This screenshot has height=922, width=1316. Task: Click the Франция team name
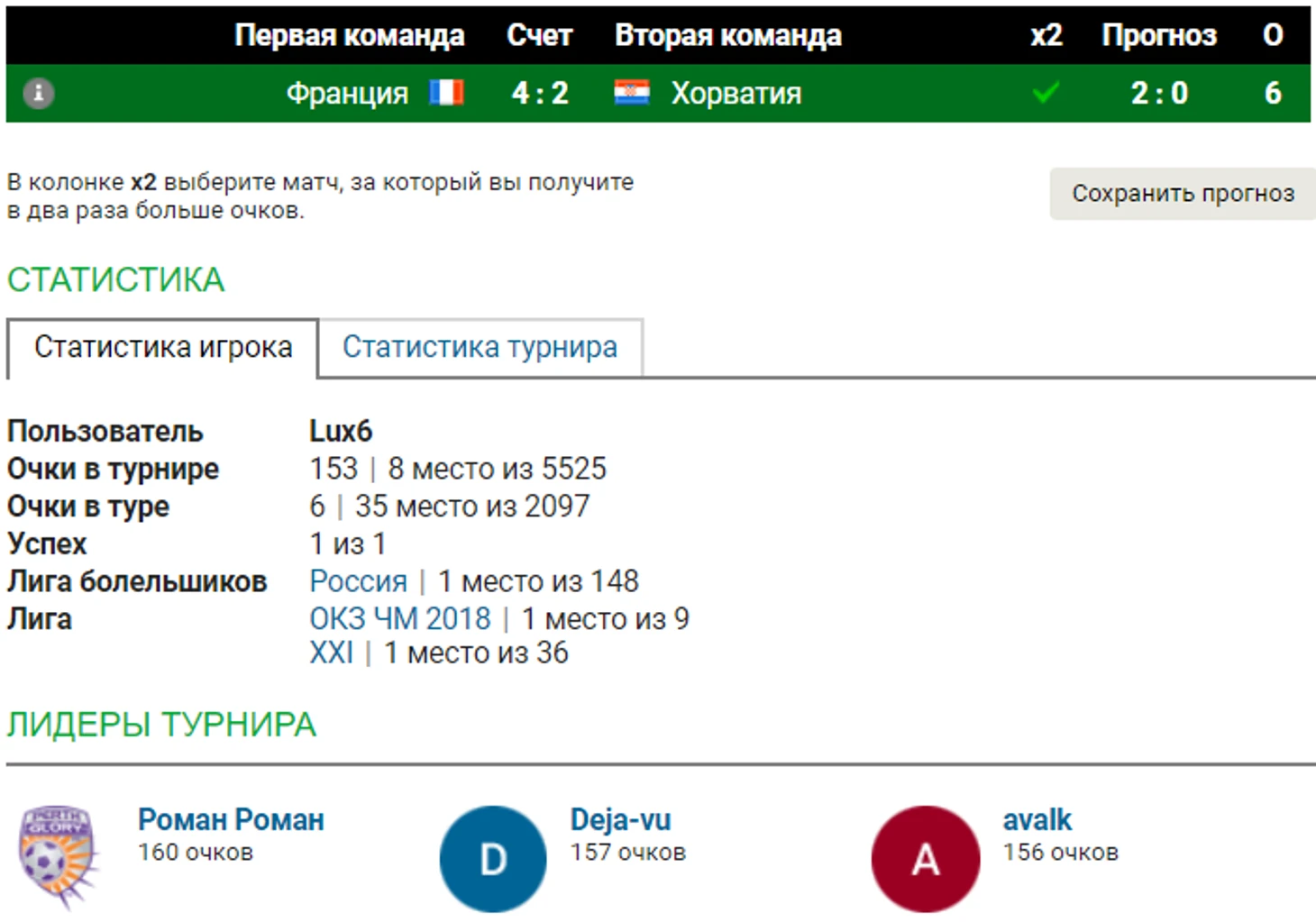pyautogui.click(x=347, y=93)
